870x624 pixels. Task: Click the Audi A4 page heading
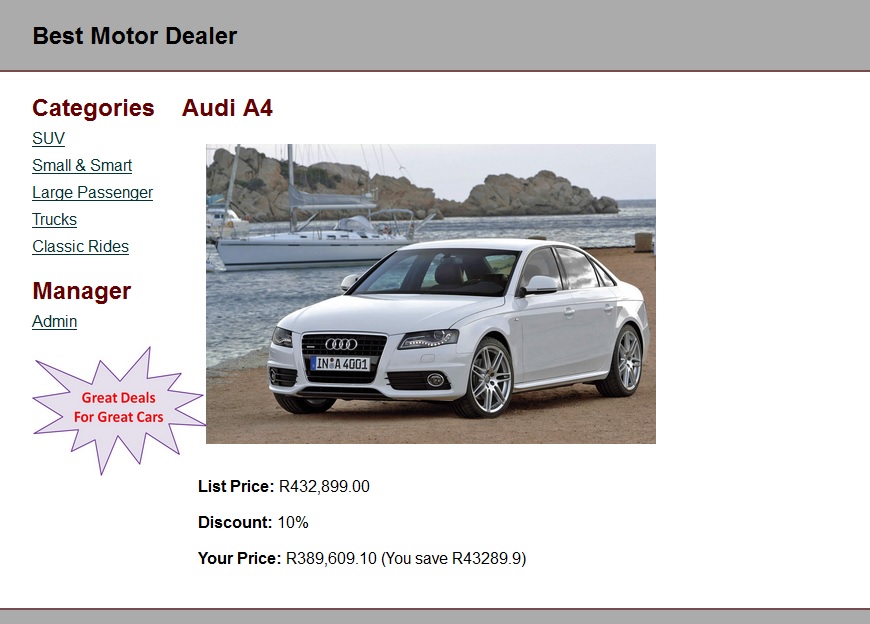(227, 108)
